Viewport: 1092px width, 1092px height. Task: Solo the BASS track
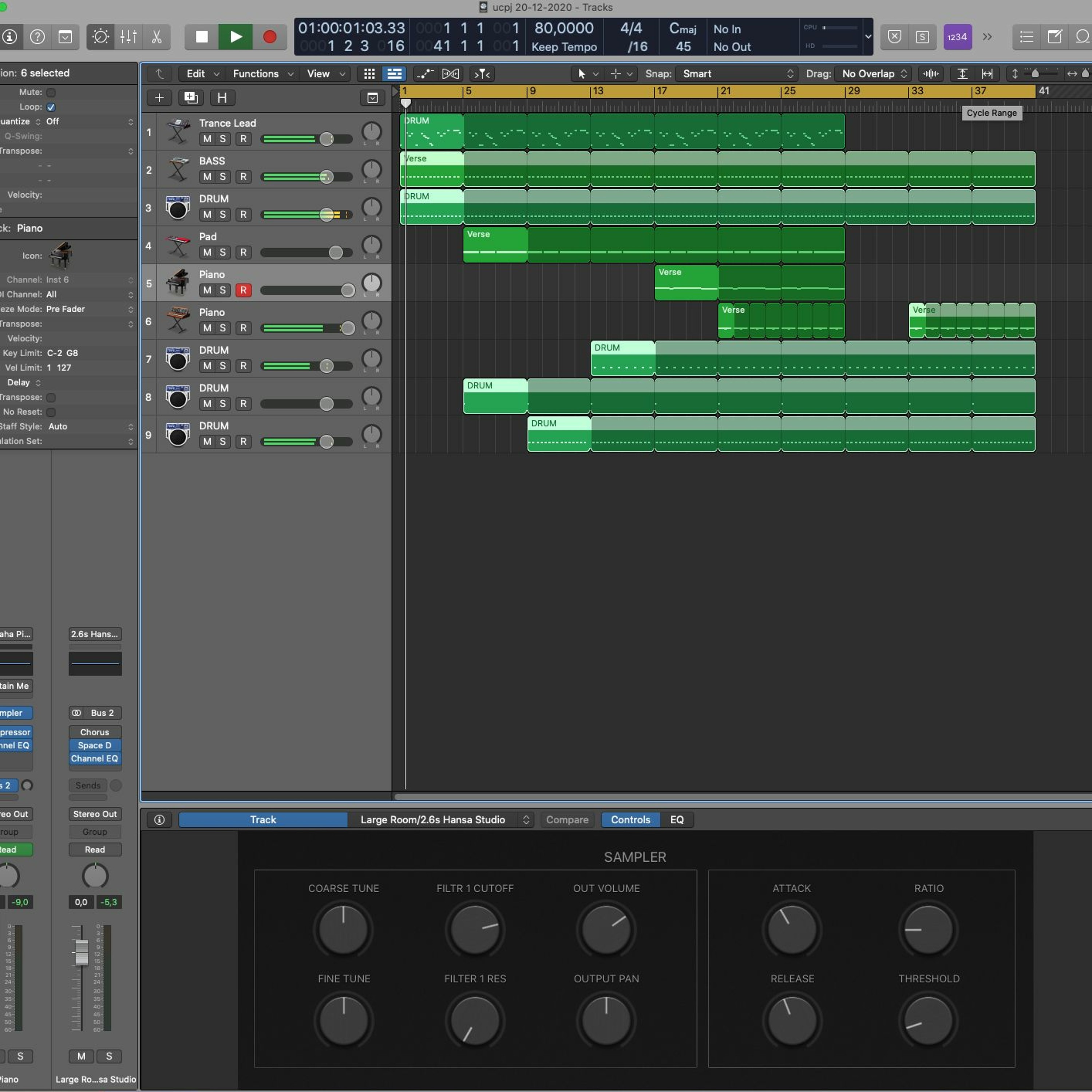coord(223,177)
